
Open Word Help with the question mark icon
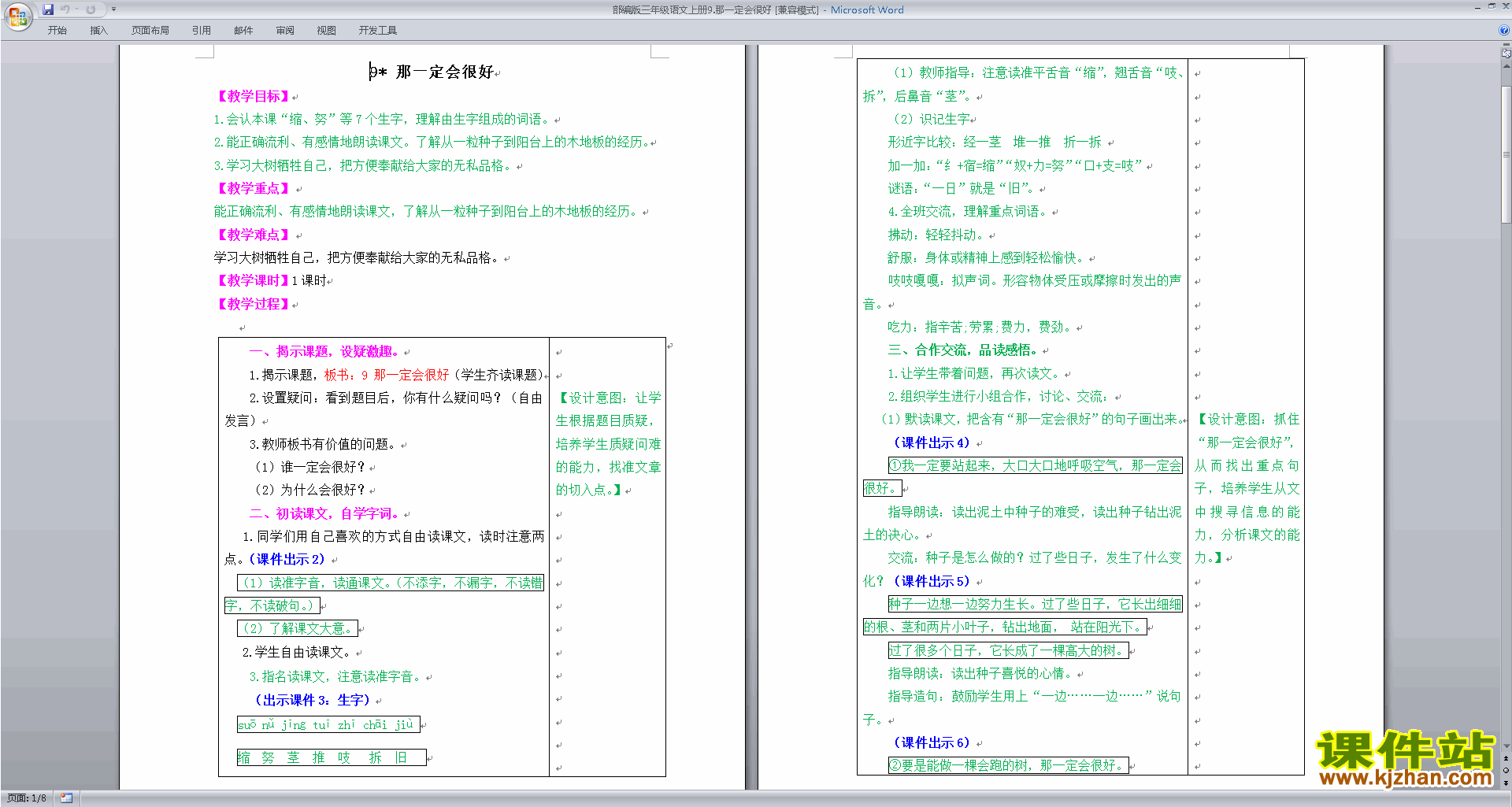pyautogui.click(x=1504, y=31)
